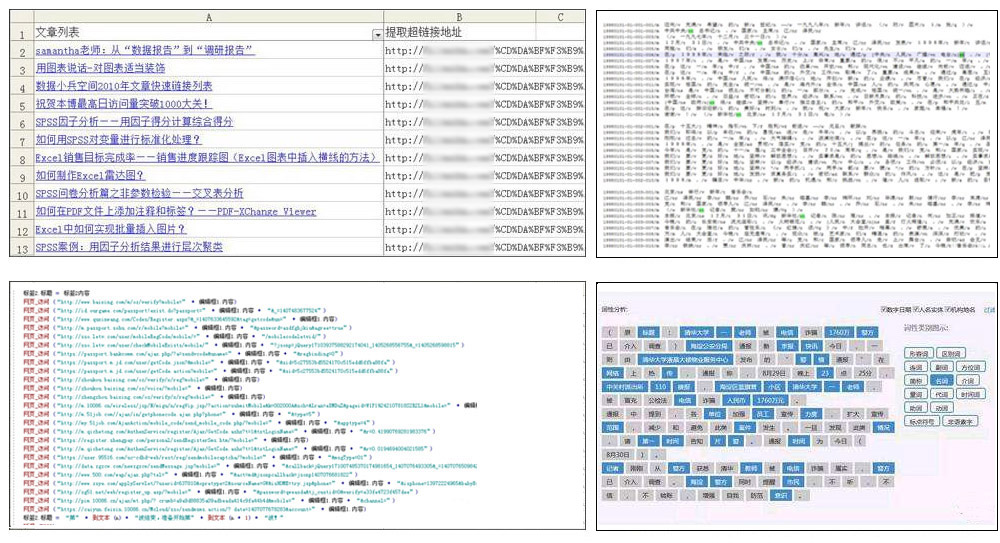Click the 清华大学清晨大楼物业服务中心 token

click(x=686, y=360)
